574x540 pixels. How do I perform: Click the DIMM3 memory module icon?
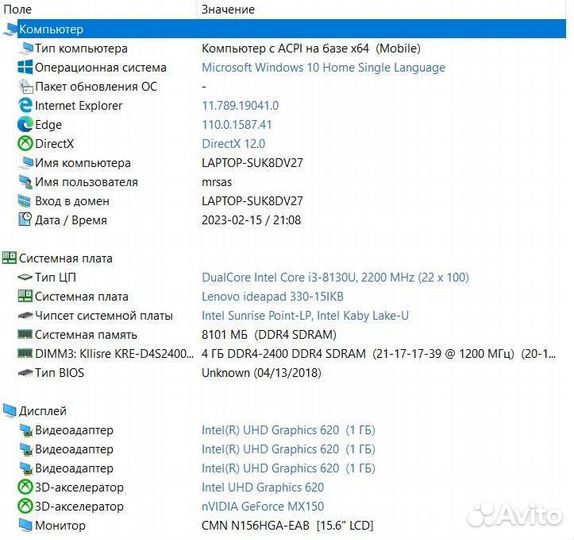(25, 353)
